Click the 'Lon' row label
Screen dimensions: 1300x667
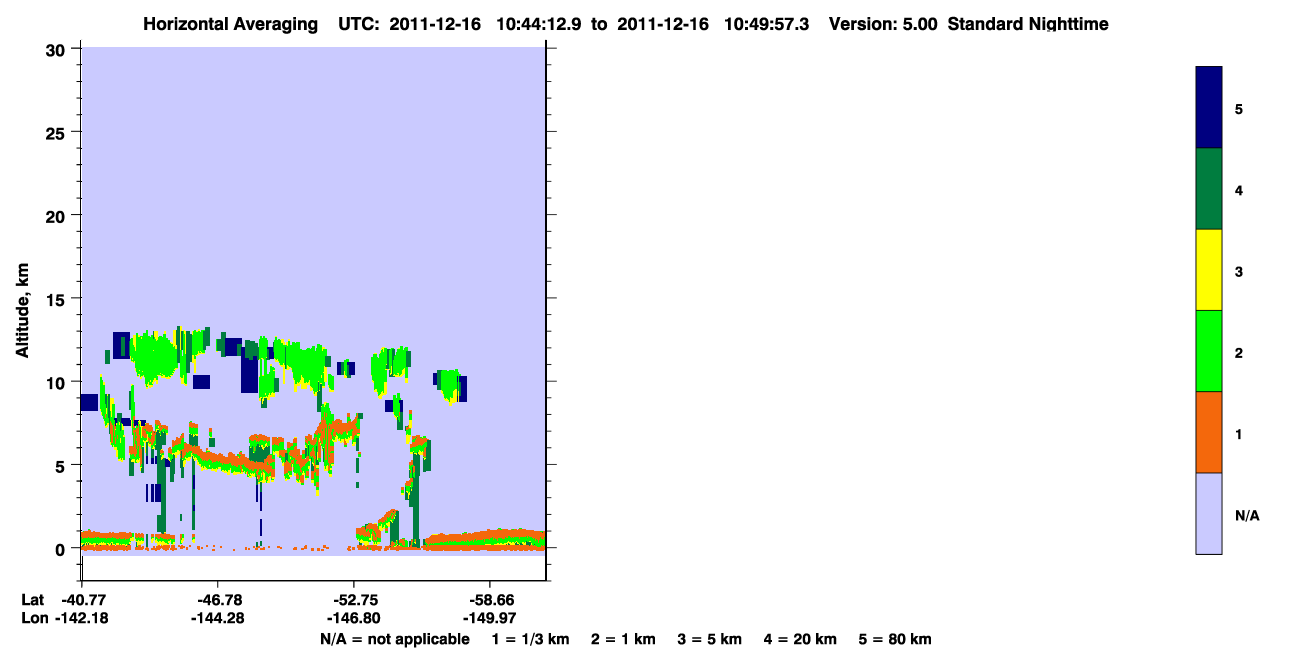pyautogui.click(x=34, y=618)
